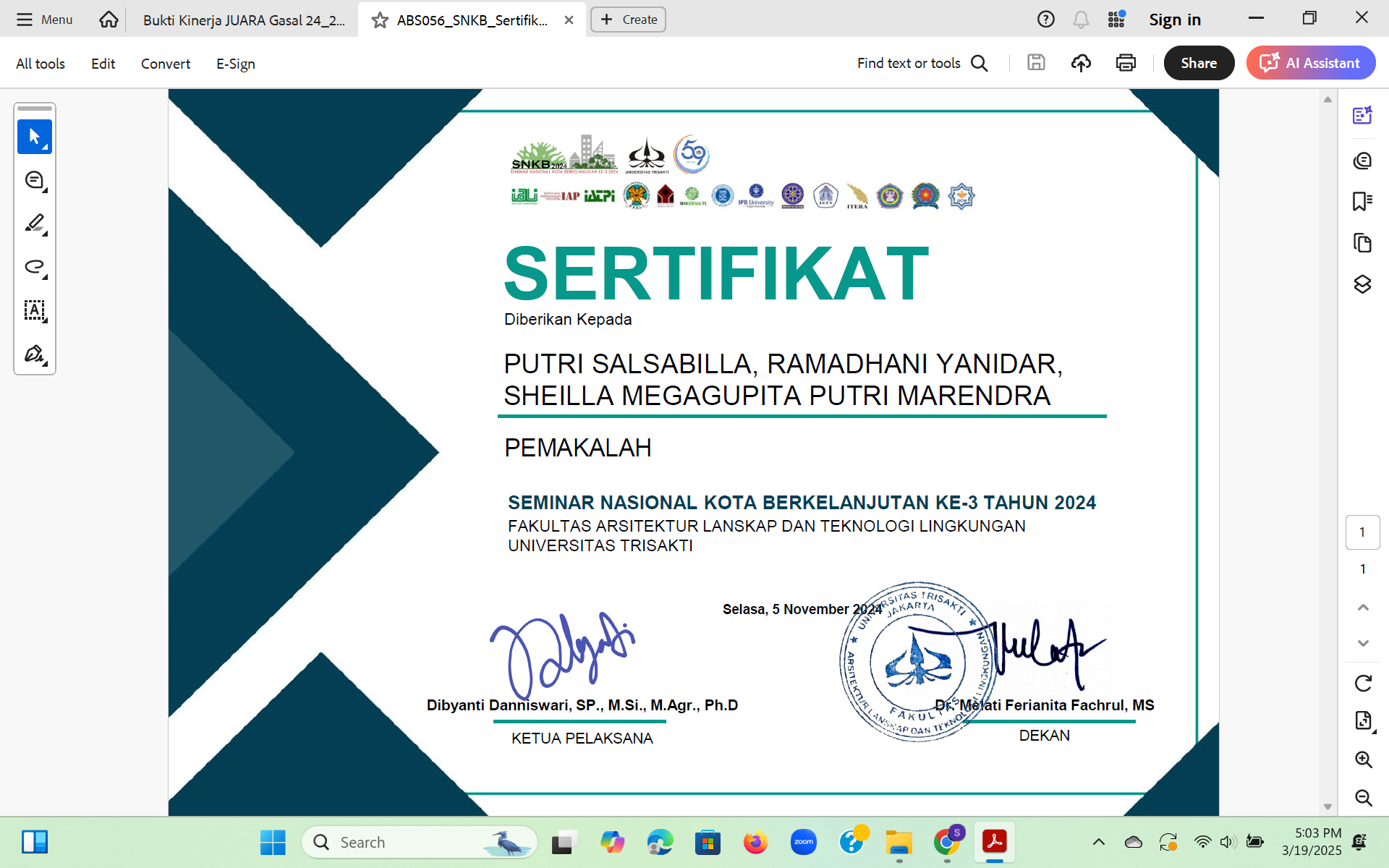The height and width of the screenshot is (868, 1389).
Task: Open the Wi-Fi network tray icon
Action: pos(1202,842)
